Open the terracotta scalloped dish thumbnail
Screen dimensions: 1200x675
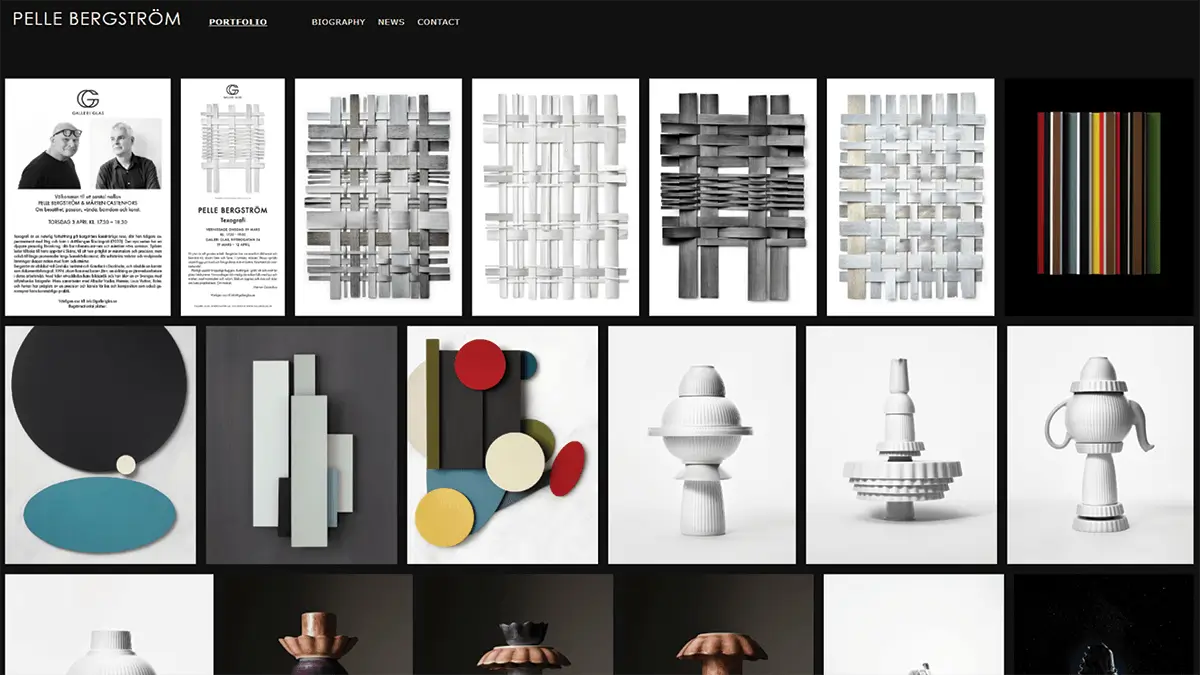click(718, 624)
